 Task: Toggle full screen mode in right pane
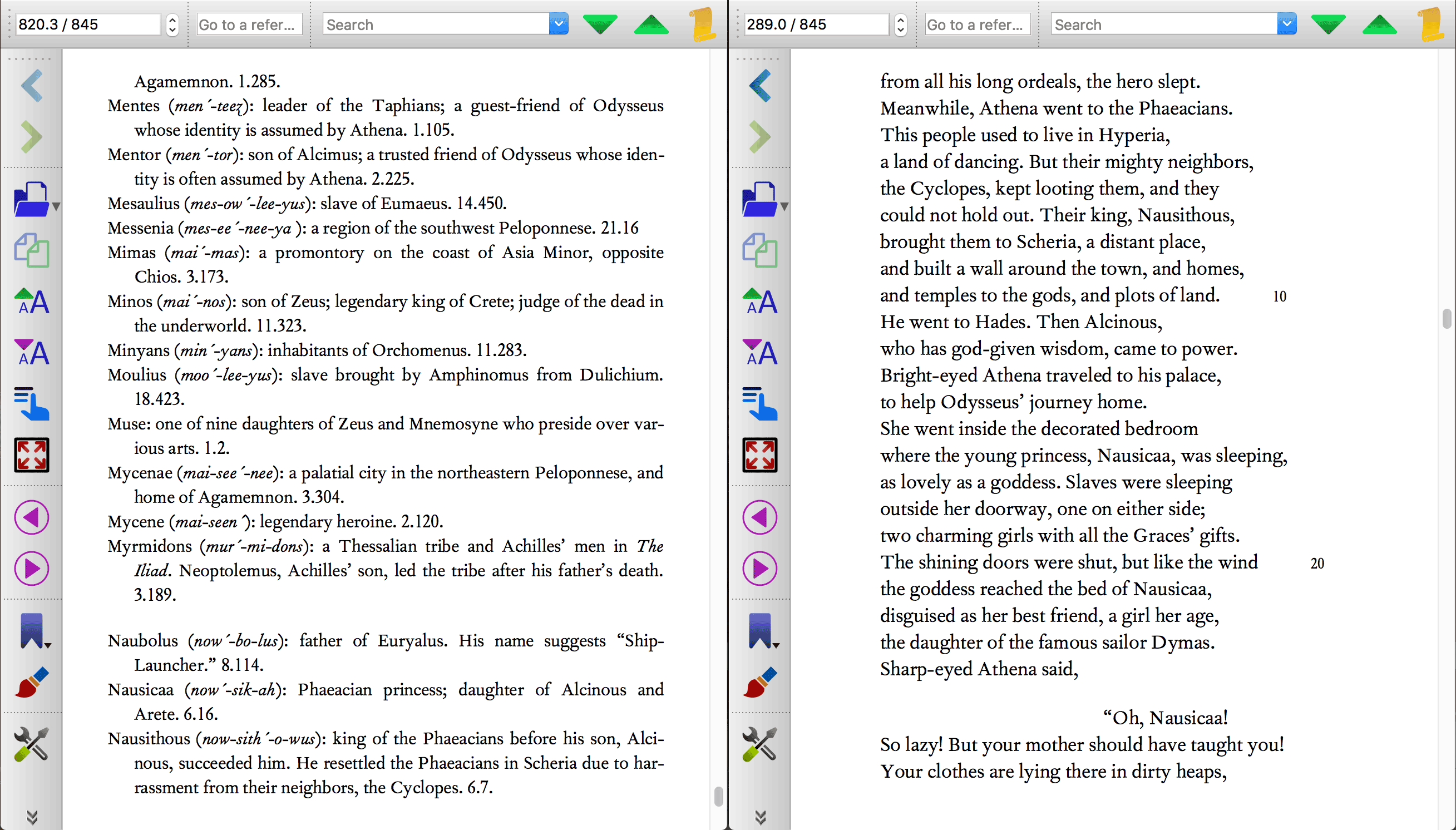(760, 455)
